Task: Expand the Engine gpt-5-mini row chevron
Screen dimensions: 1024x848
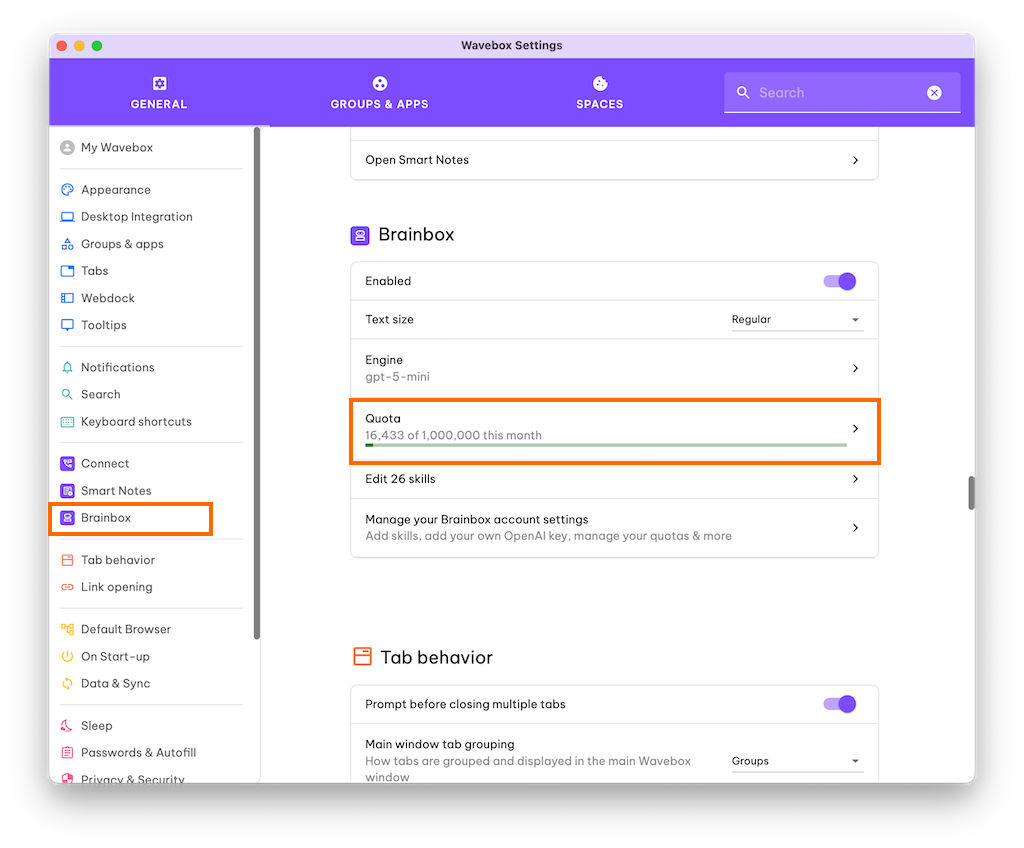Action: (x=856, y=368)
